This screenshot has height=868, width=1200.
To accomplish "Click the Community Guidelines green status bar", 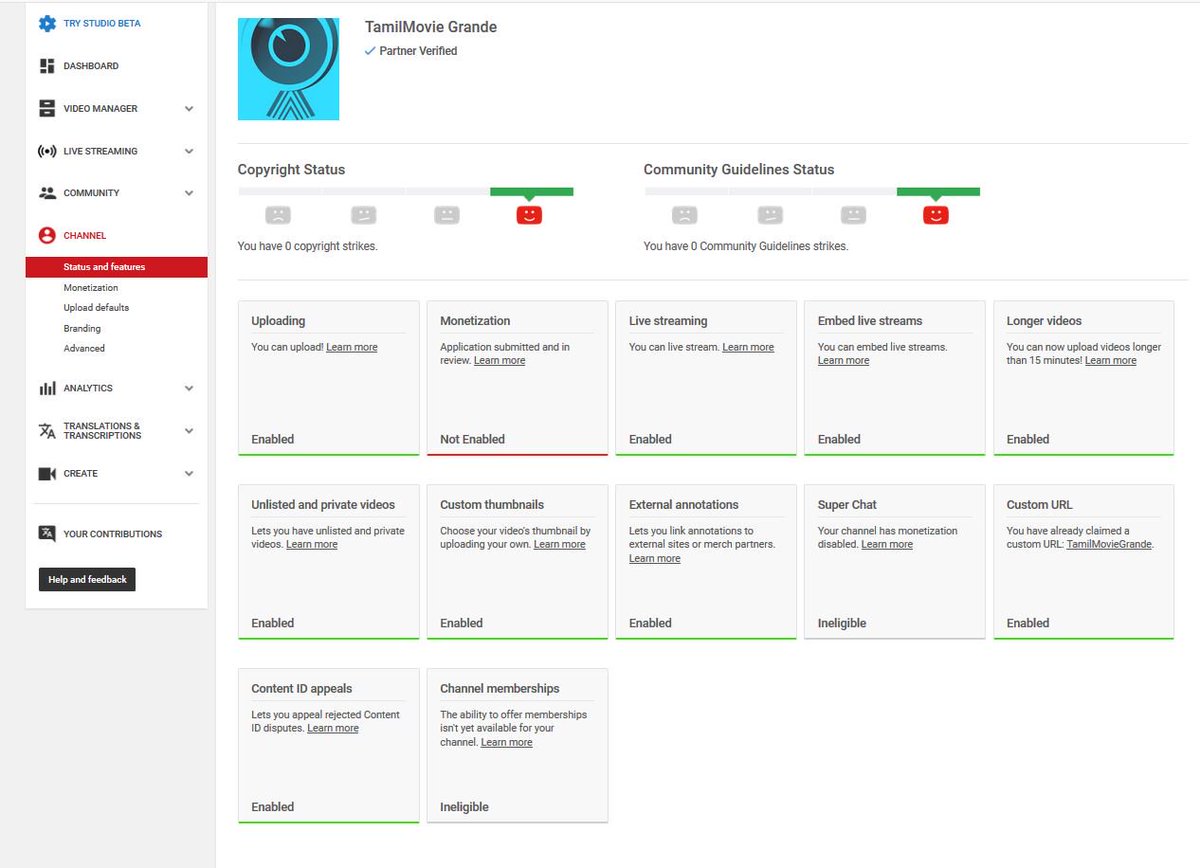I will click(938, 191).
